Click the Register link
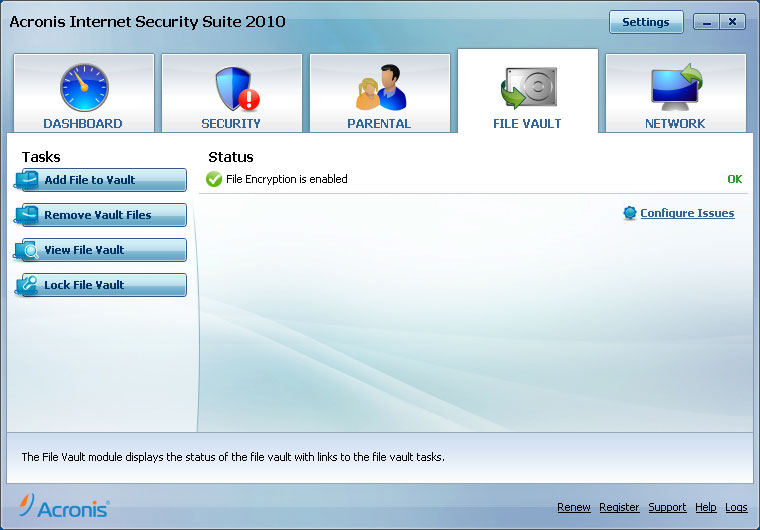Image resolution: width=760 pixels, height=530 pixels. pos(619,507)
